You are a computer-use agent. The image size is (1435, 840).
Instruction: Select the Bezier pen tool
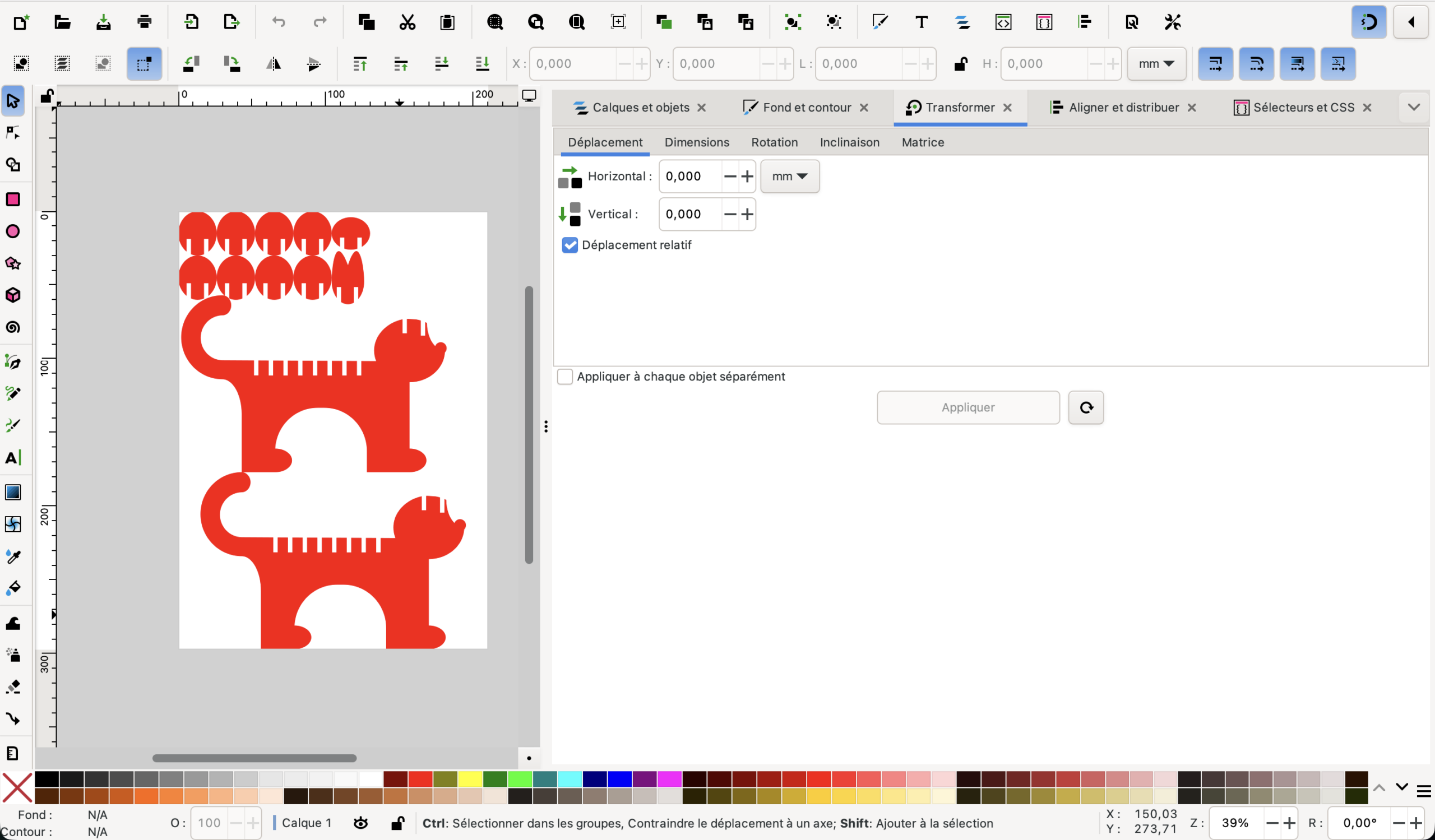pyautogui.click(x=12, y=361)
